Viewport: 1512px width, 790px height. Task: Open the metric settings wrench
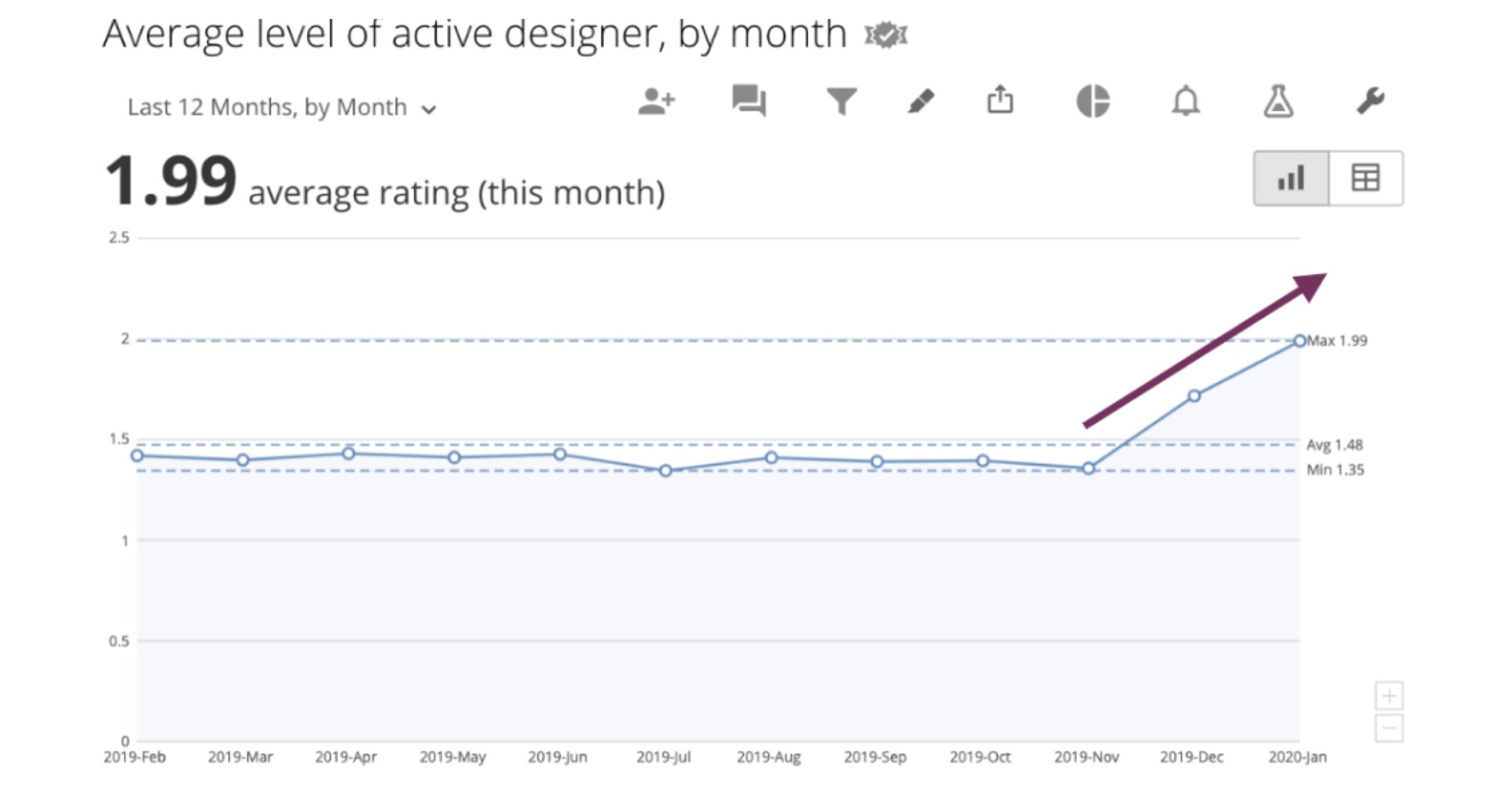pyautogui.click(x=1370, y=101)
